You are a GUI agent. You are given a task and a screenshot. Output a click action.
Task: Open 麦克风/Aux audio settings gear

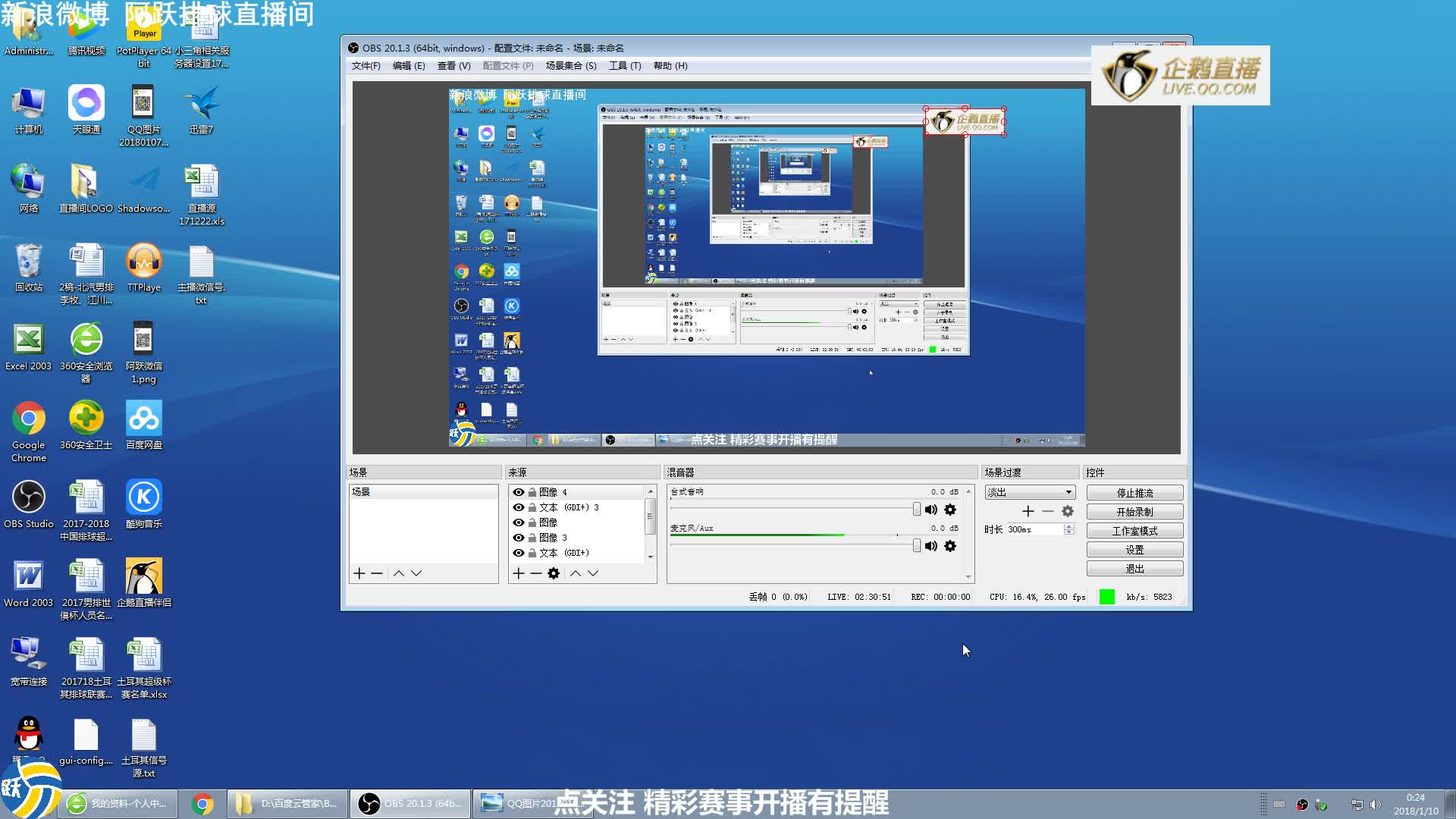950,546
